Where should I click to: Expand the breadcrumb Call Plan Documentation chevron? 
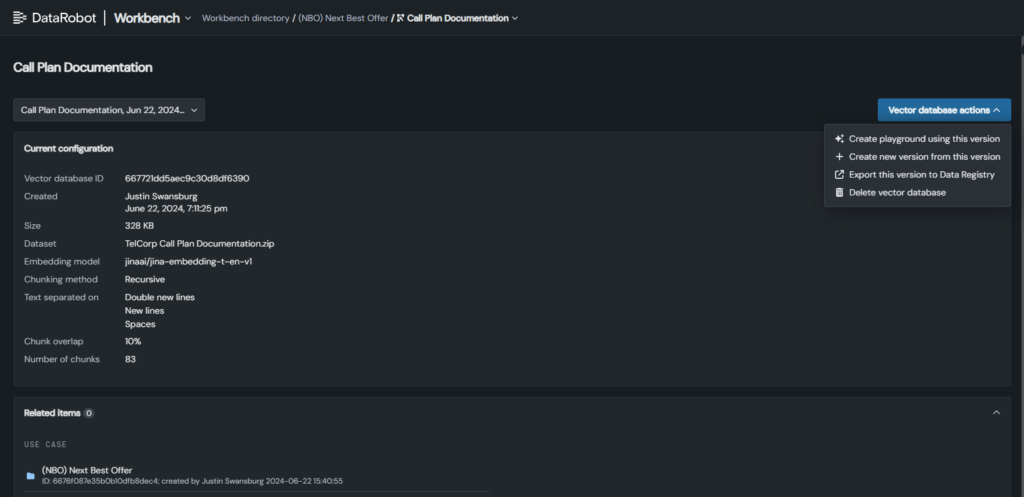515,18
